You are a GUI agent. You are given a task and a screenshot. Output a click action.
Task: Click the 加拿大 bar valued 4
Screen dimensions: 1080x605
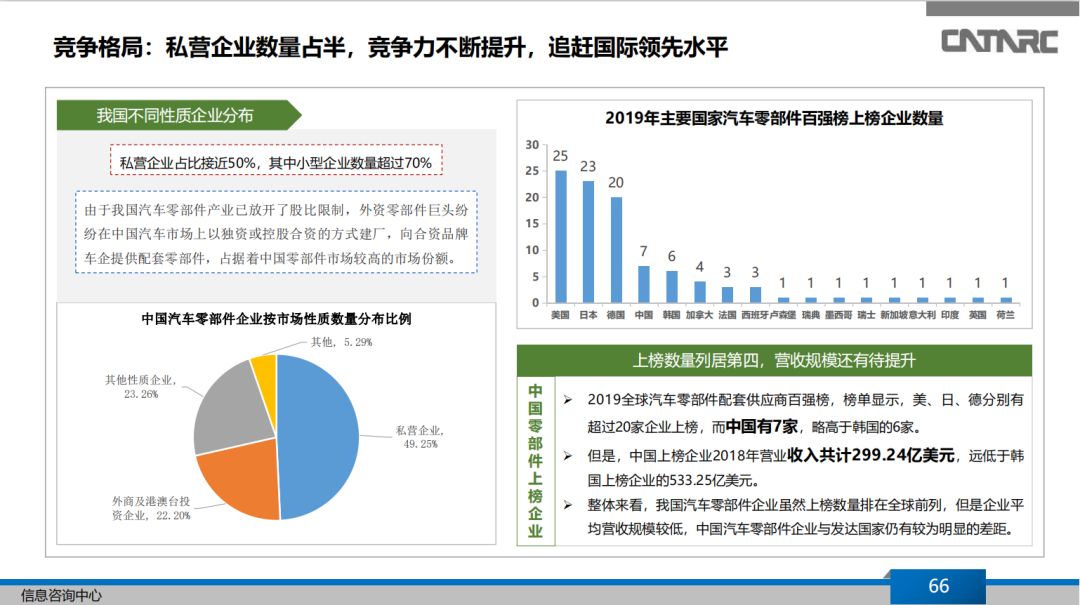(x=700, y=292)
